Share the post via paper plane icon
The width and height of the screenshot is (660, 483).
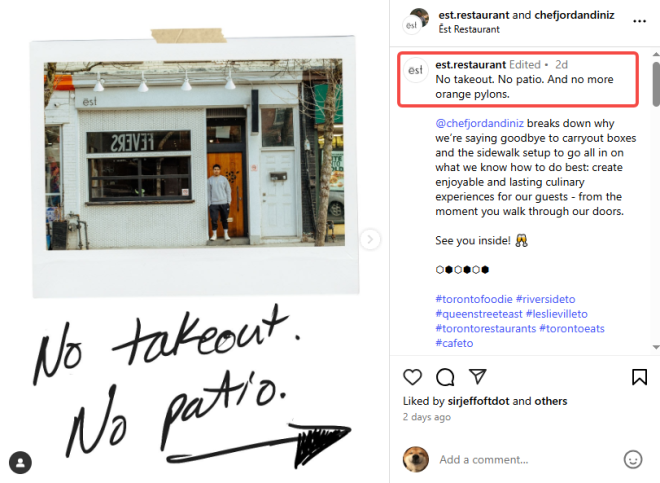click(478, 376)
